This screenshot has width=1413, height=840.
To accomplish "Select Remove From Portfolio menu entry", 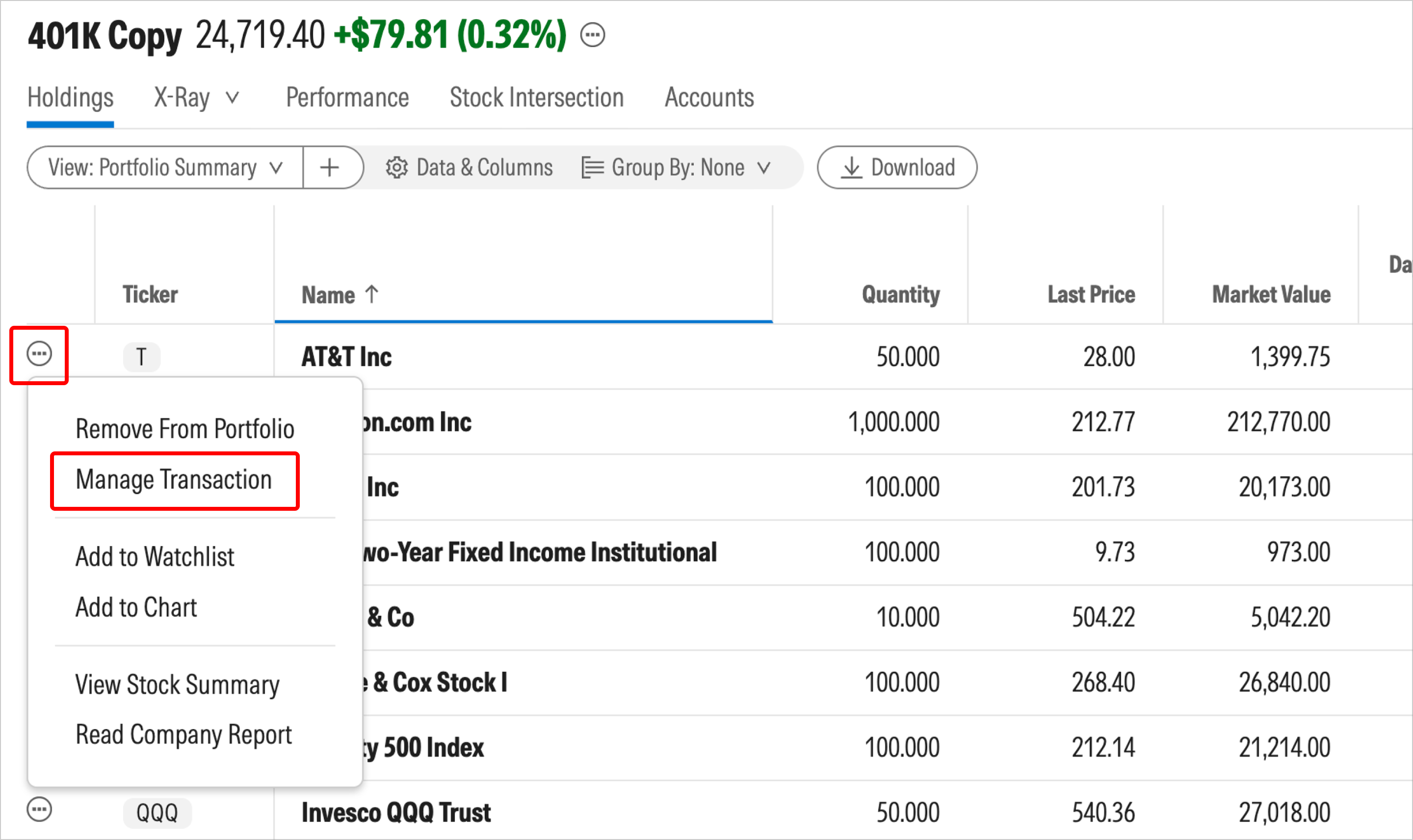I will coord(185,428).
